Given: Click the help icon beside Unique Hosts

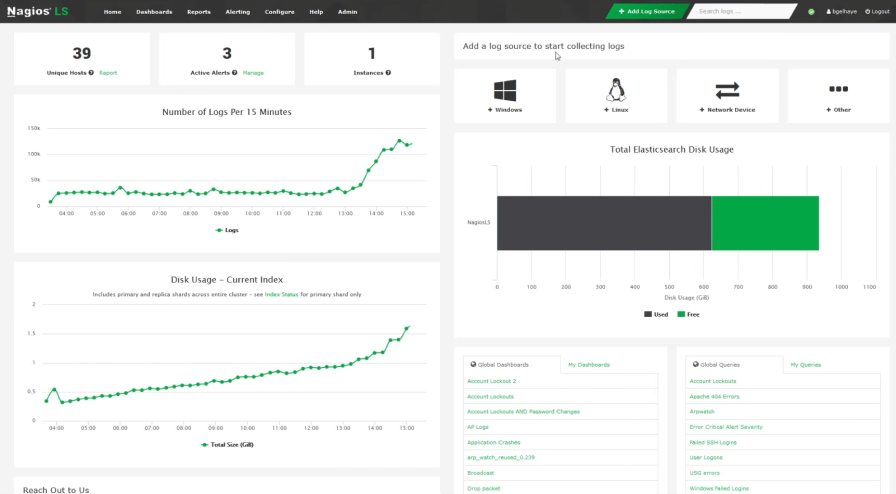Looking at the screenshot, I should 91,73.
